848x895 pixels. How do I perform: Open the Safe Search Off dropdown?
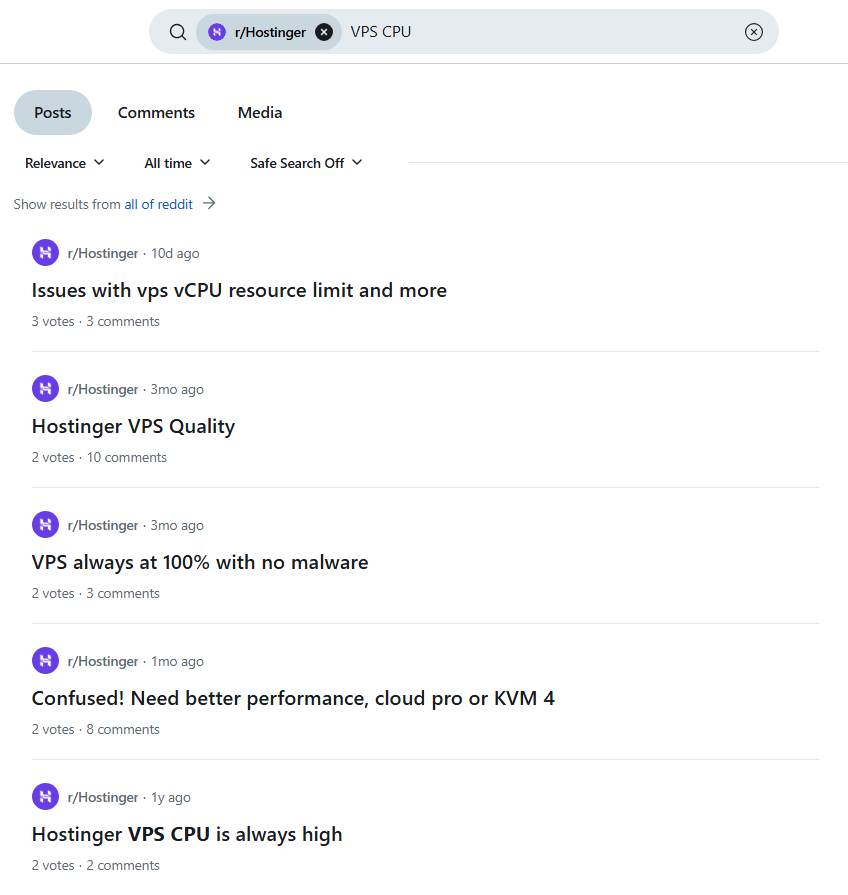(x=306, y=162)
